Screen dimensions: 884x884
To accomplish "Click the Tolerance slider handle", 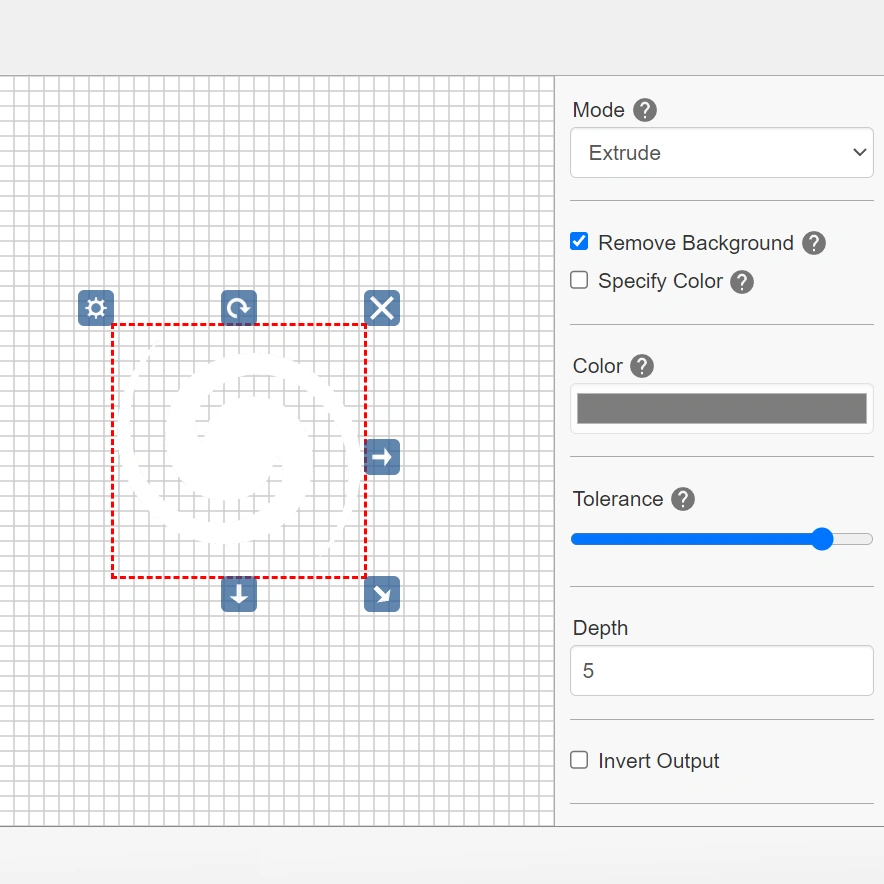I will pos(822,540).
